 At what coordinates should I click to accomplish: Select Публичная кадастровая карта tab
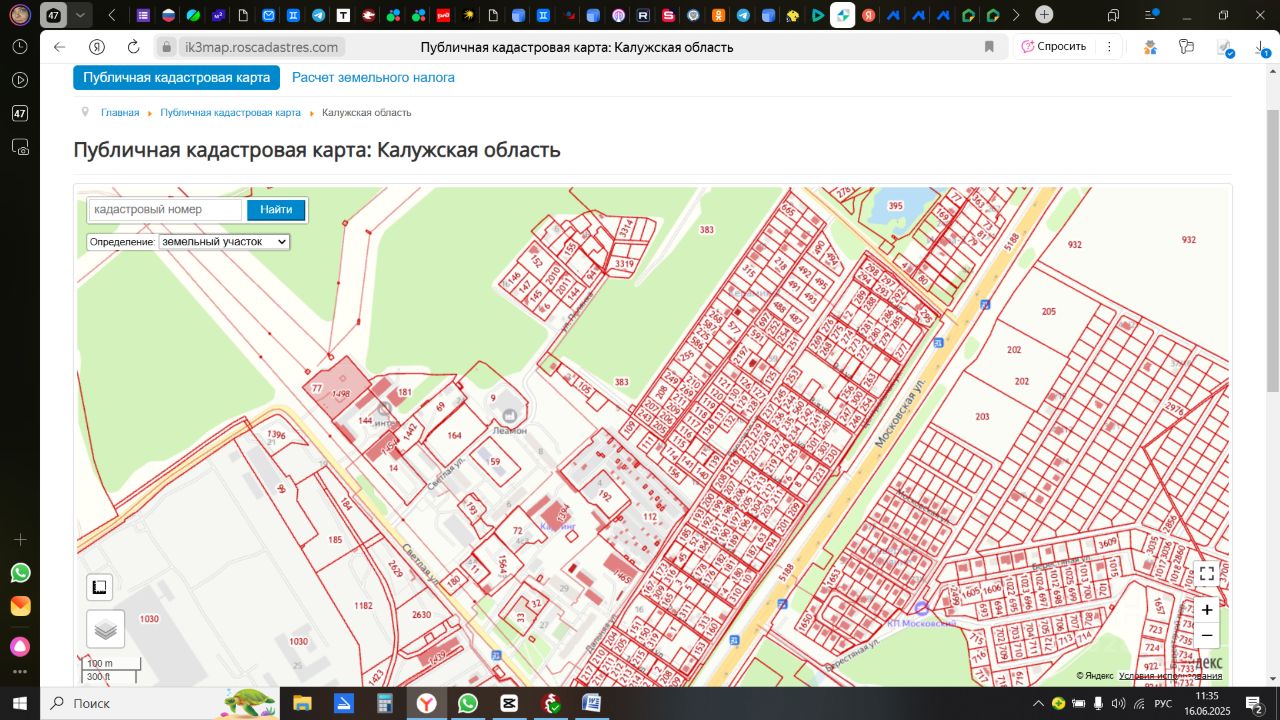[x=176, y=77]
